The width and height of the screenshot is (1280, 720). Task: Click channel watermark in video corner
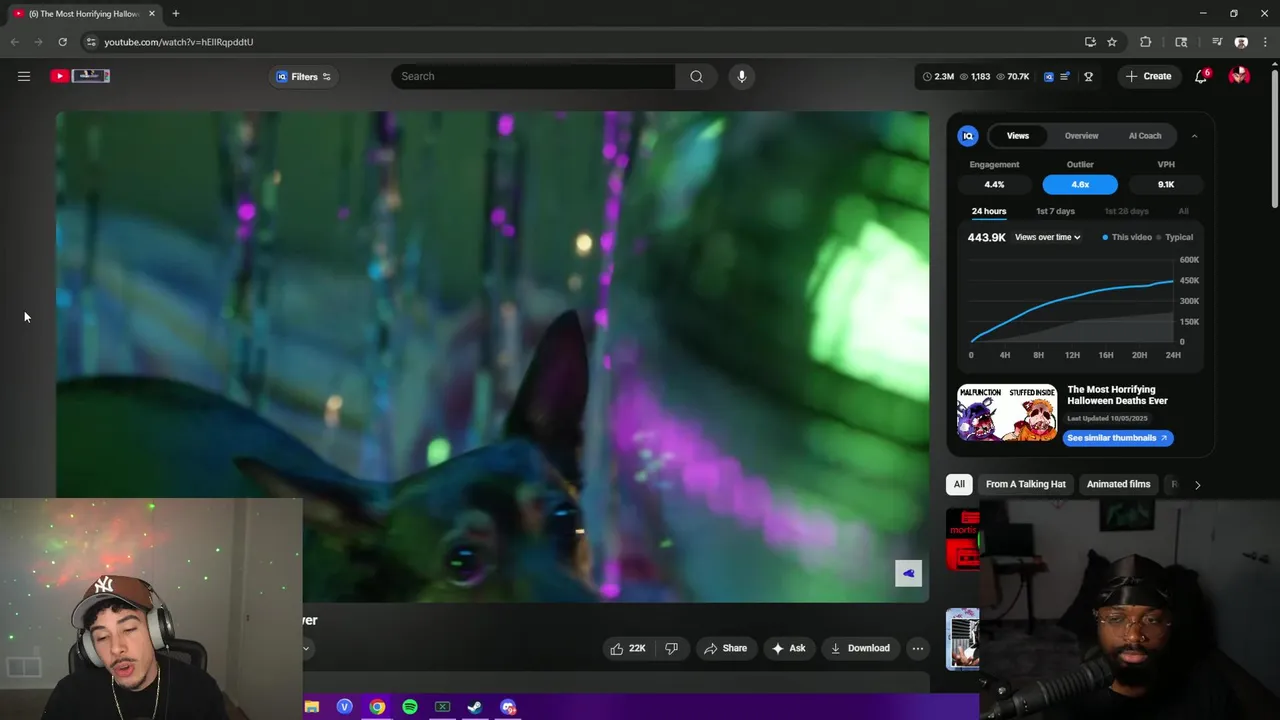908,573
